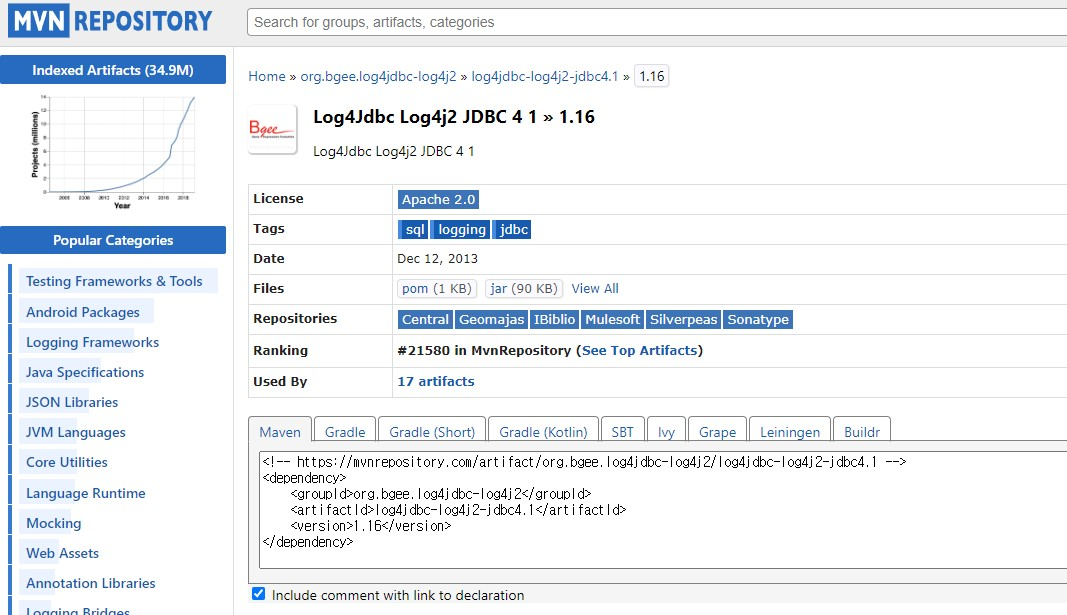Open Annotation Libraries category
1067x615 pixels.
pos(91,583)
